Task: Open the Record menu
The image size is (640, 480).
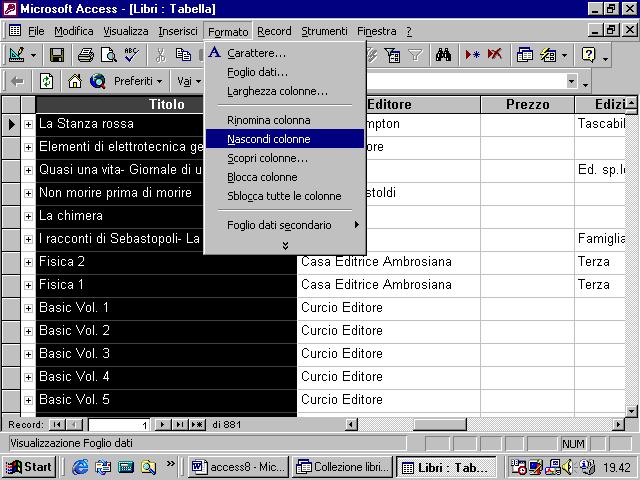Action: click(274, 31)
